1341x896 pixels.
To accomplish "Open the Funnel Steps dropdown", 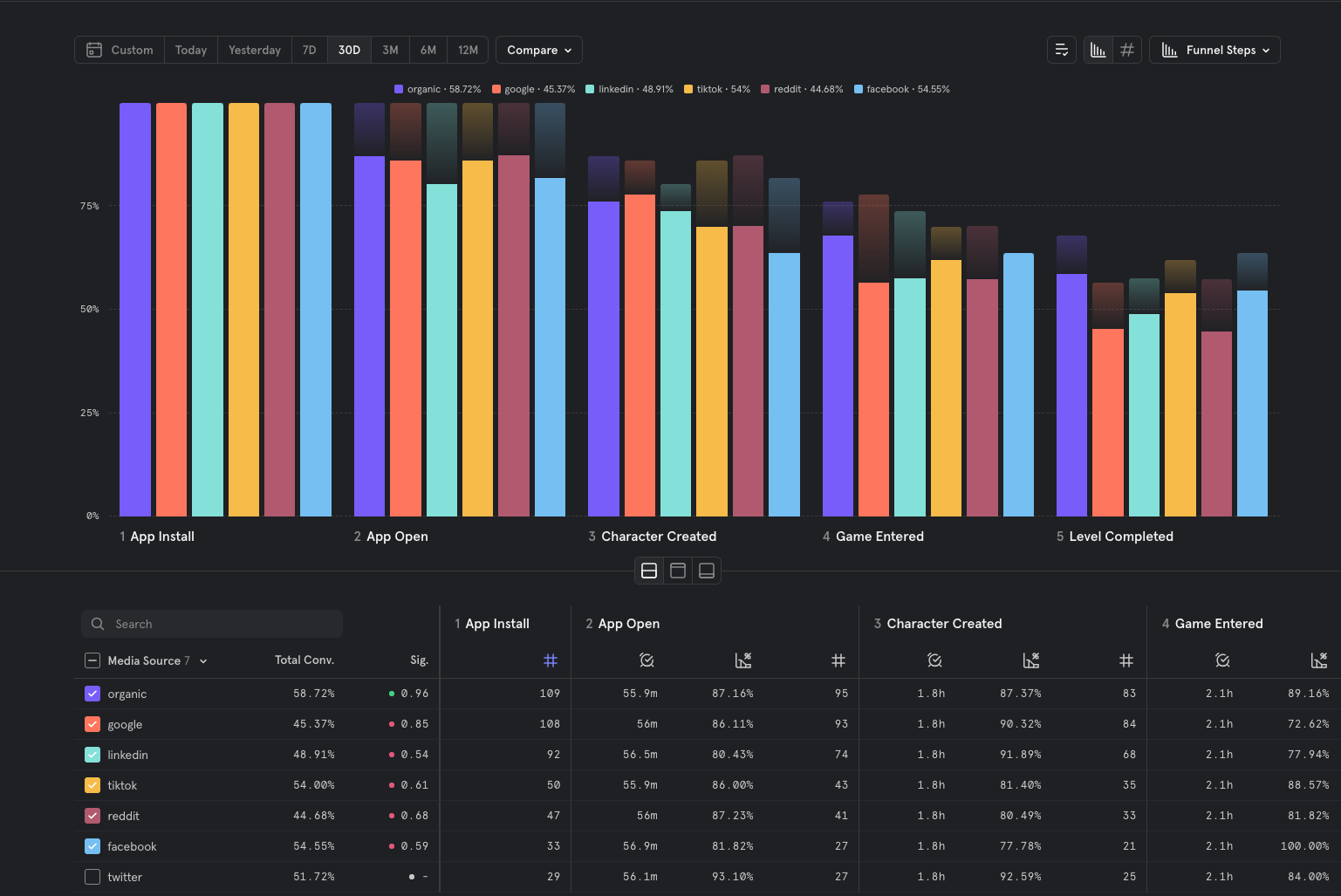I will click(x=1214, y=50).
